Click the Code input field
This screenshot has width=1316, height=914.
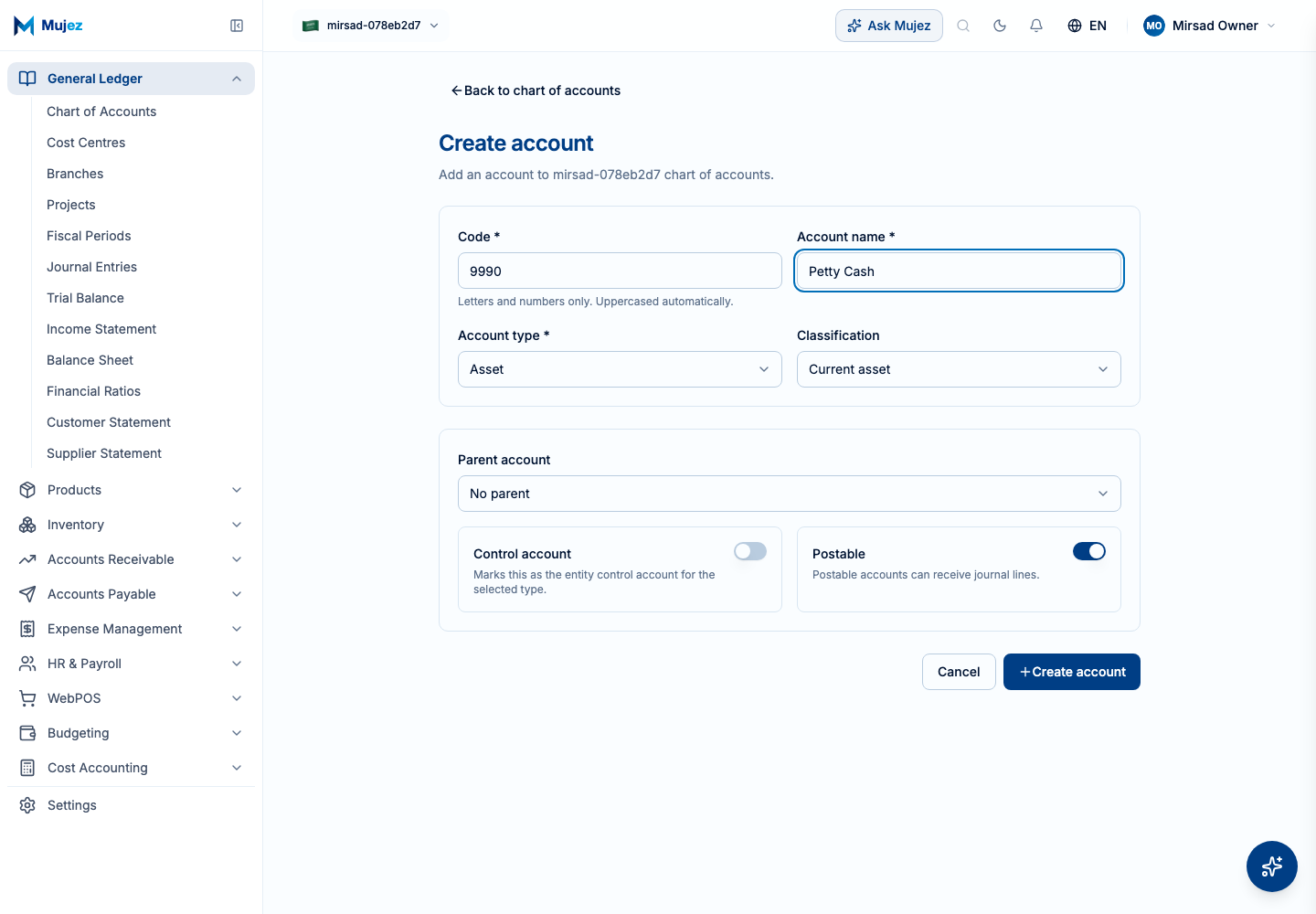click(x=620, y=271)
